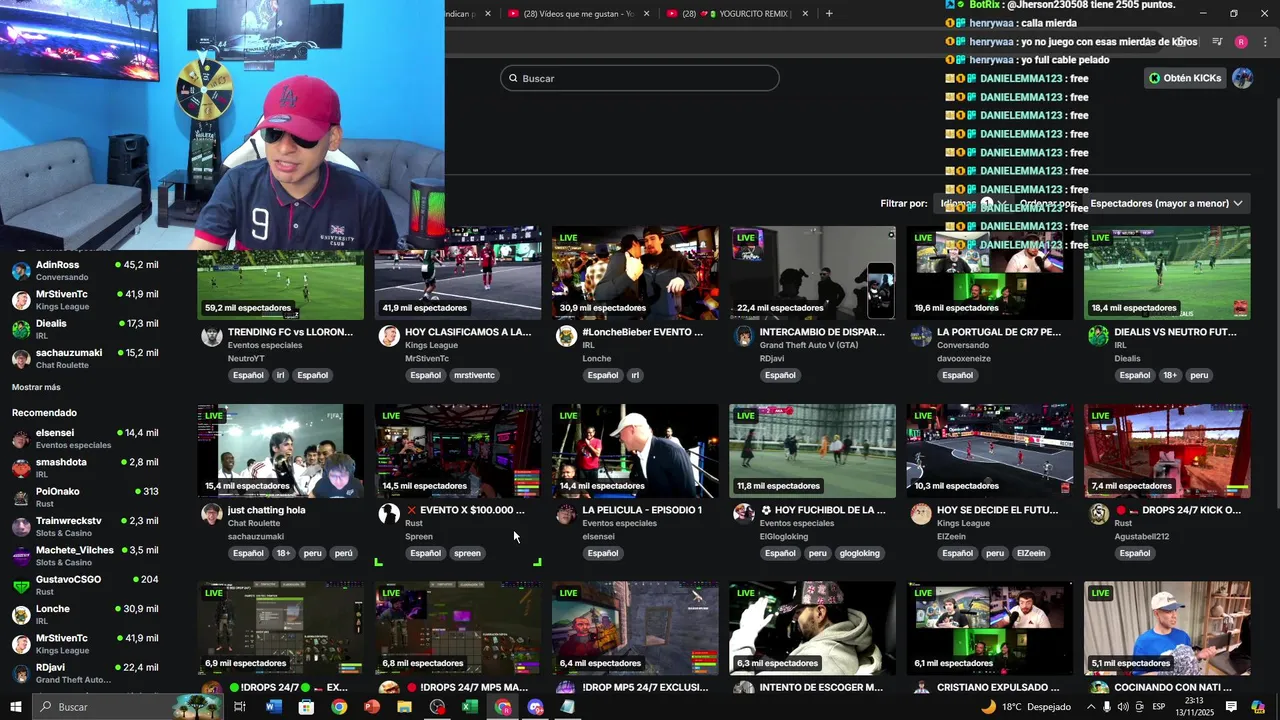Open Microsoft Word from the taskbar

274,707
